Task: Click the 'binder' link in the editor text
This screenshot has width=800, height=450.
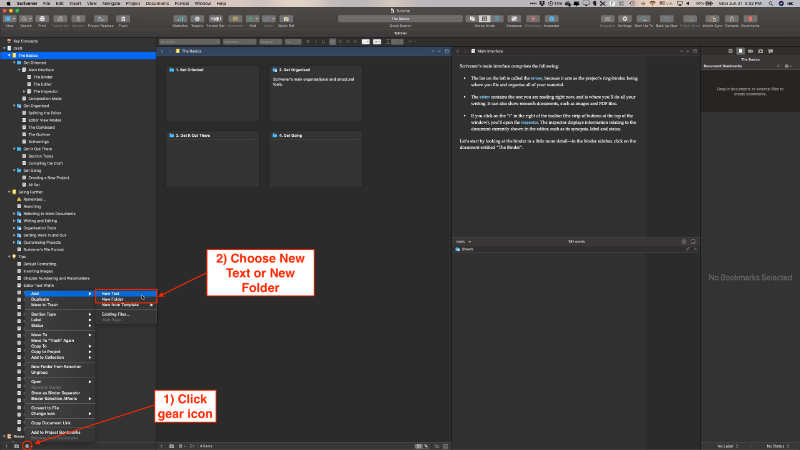Action: click(536, 79)
